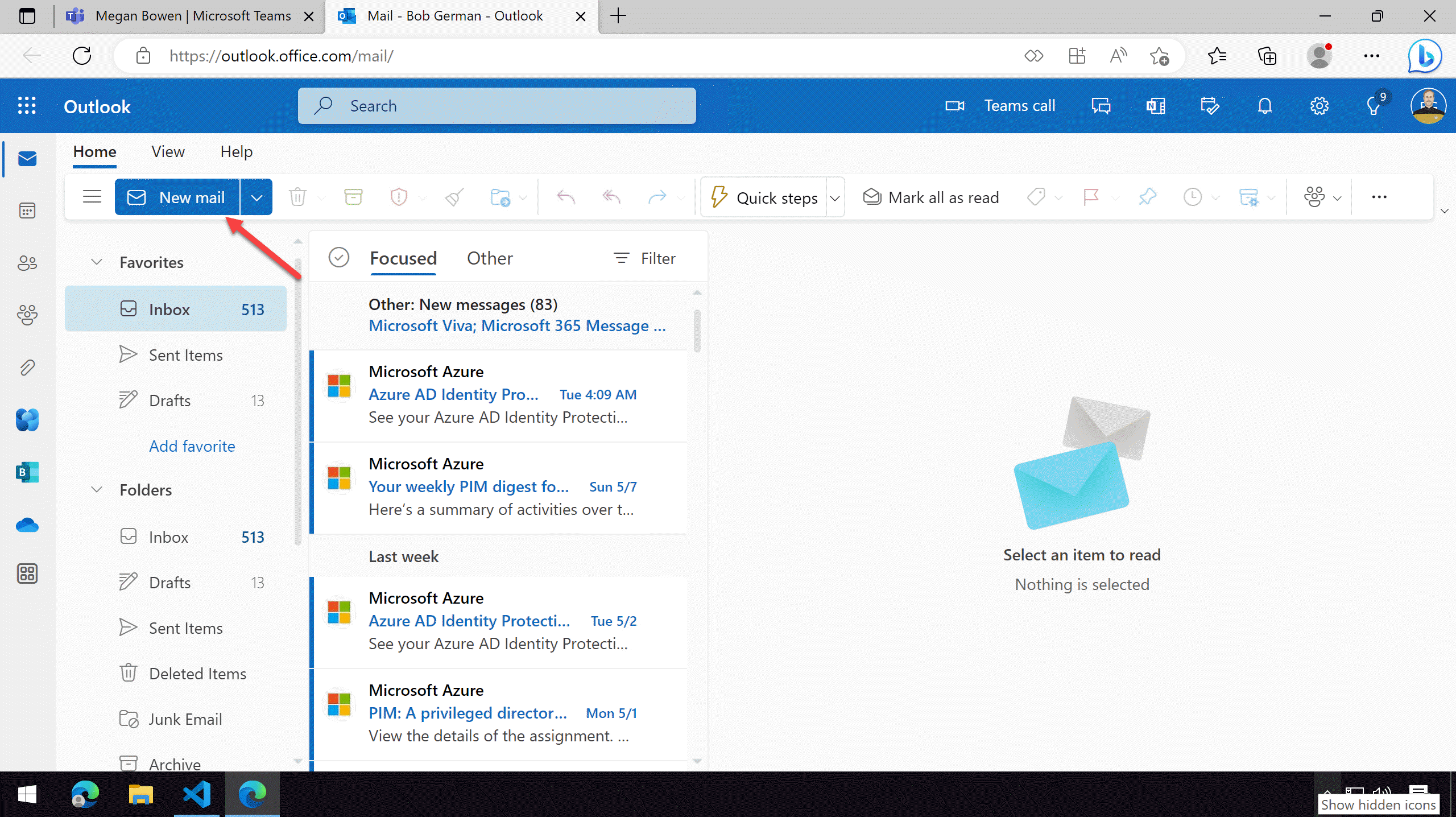The image size is (1456, 817).
Task: Click the Snooze clock icon
Action: (x=1192, y=197)
